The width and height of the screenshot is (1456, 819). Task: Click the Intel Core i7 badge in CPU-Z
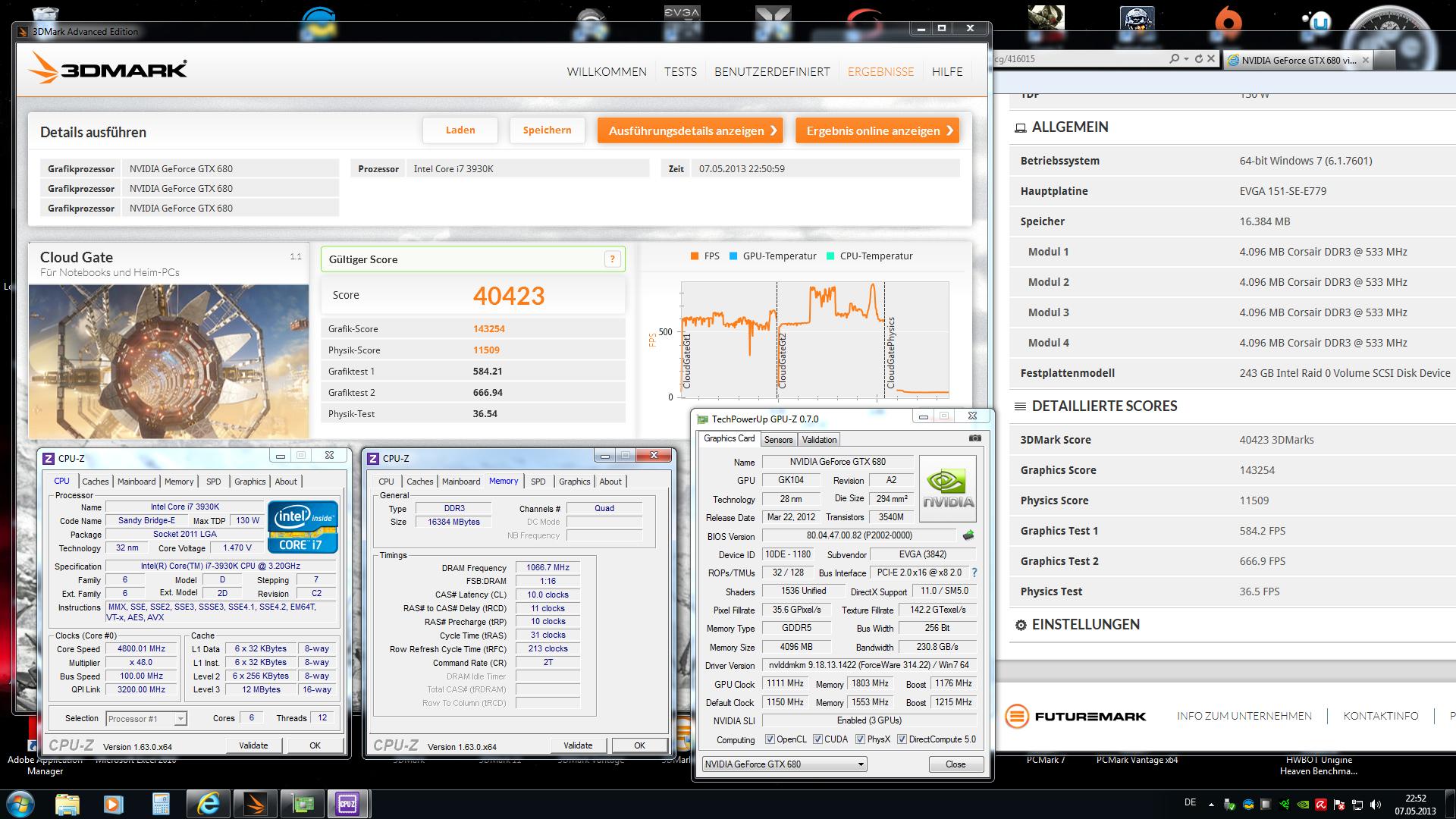point(302,526)
